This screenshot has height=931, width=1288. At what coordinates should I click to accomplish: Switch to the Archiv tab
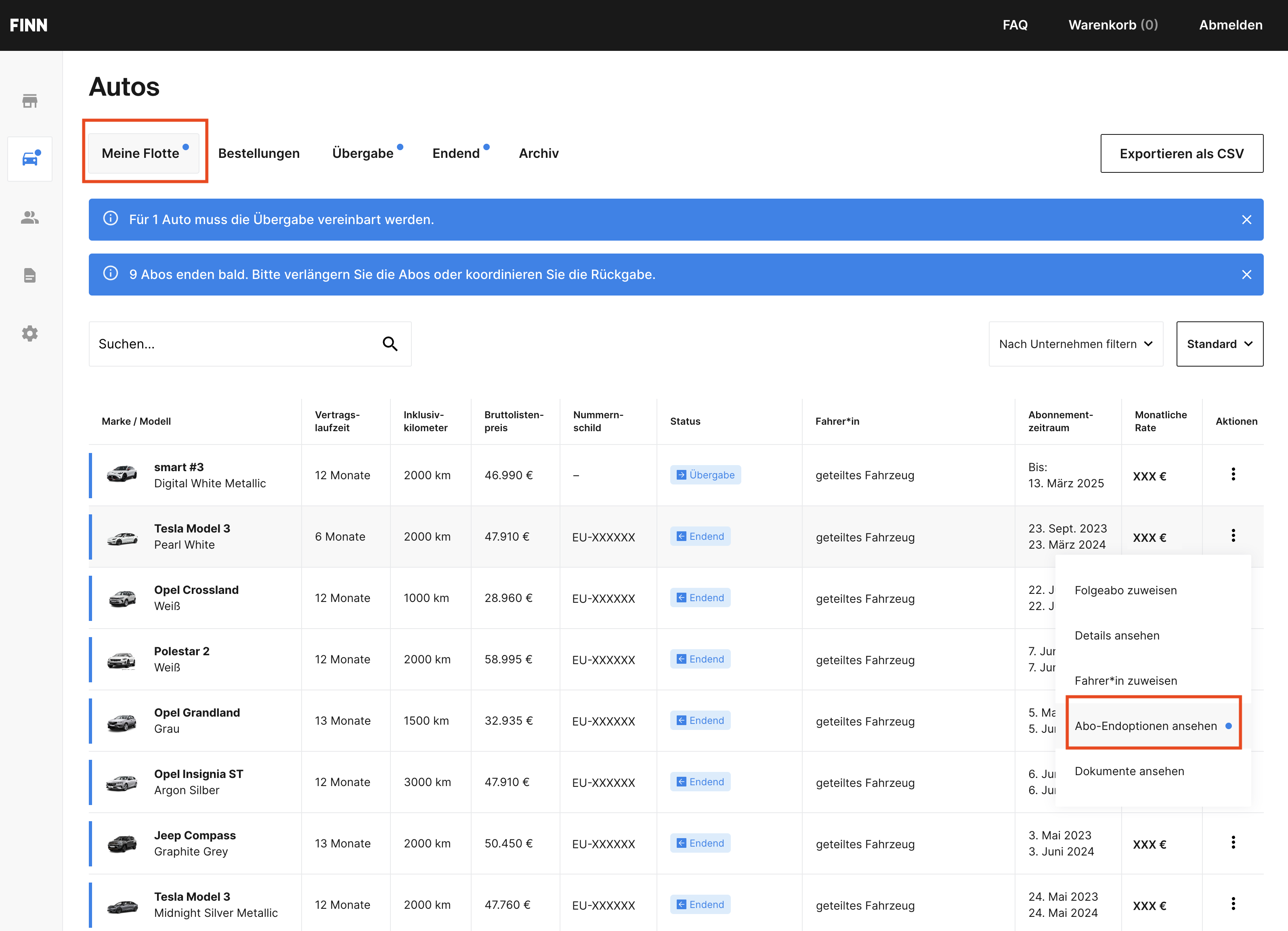pos(539,153)
